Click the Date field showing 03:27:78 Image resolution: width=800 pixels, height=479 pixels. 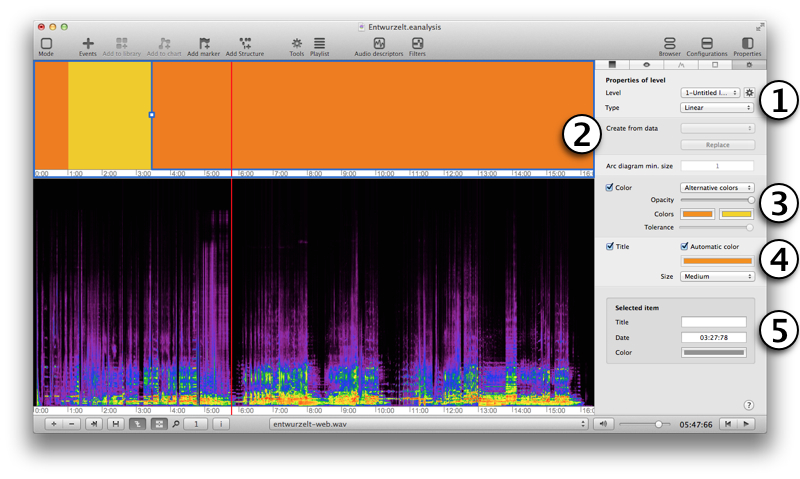(x=714, y=337)
